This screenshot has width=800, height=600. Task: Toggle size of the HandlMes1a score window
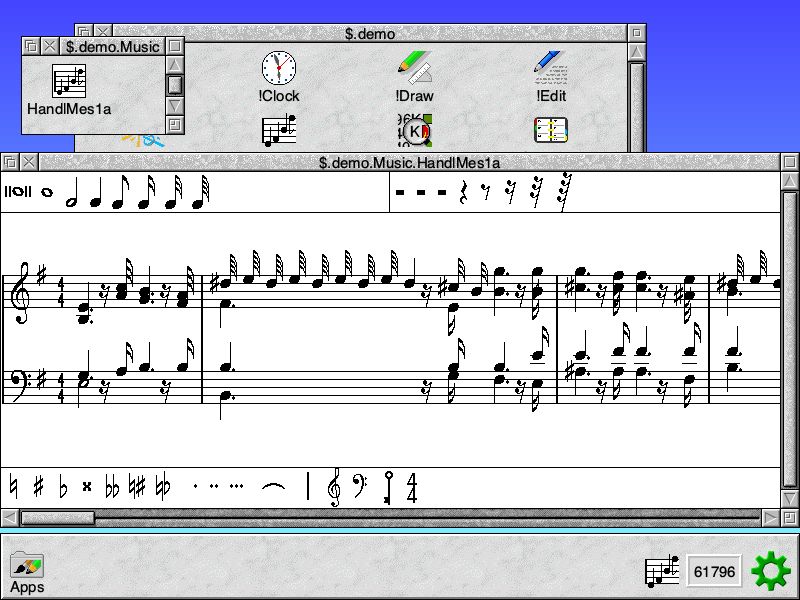point(790,162)
